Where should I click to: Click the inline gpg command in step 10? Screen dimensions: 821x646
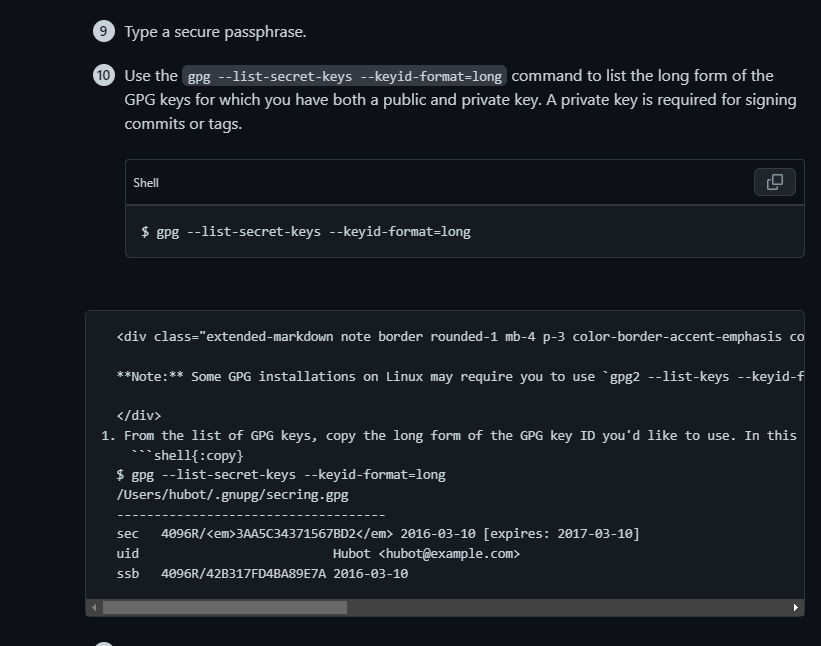(345, 76)
